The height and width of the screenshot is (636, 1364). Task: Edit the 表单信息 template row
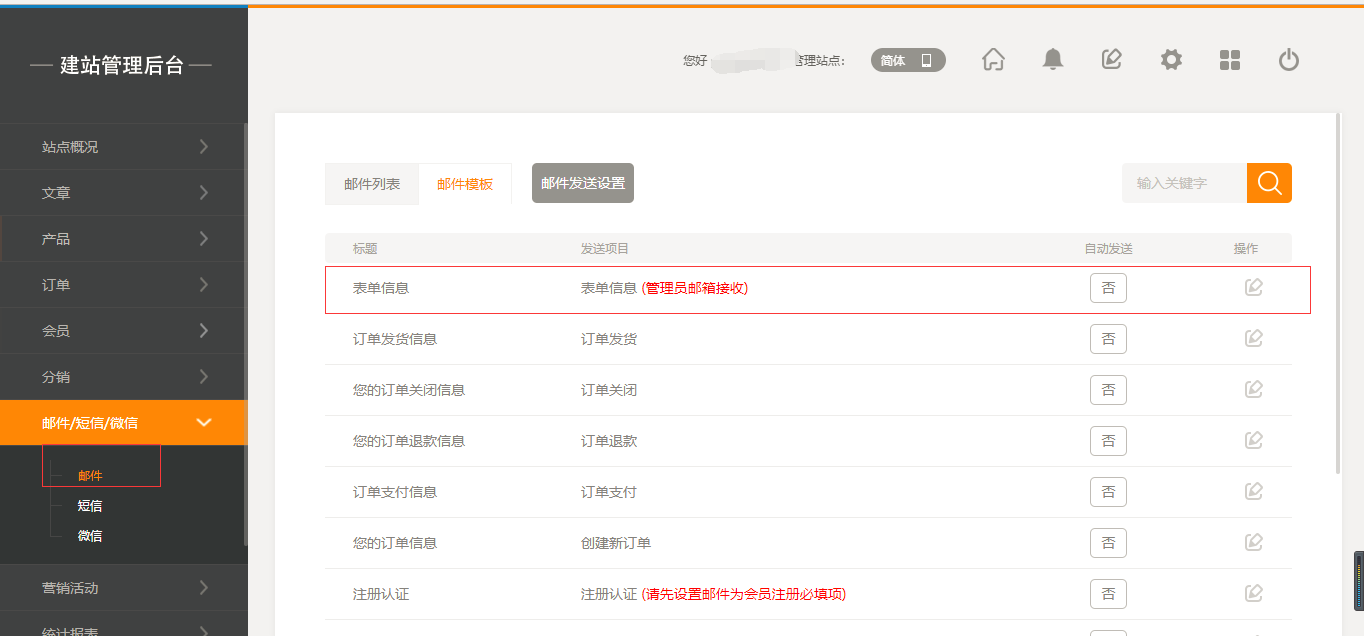[1253, 288]
